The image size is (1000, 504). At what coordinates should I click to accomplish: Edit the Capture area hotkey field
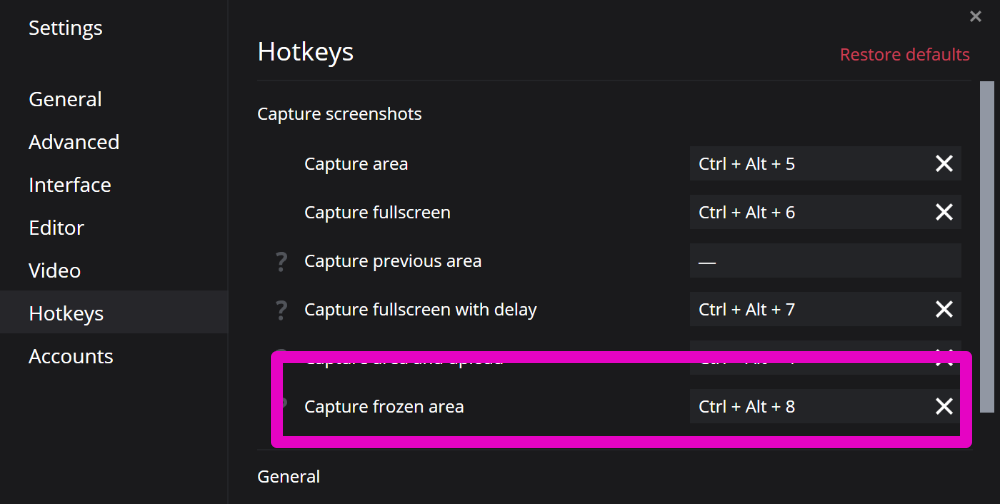(805, 163)
